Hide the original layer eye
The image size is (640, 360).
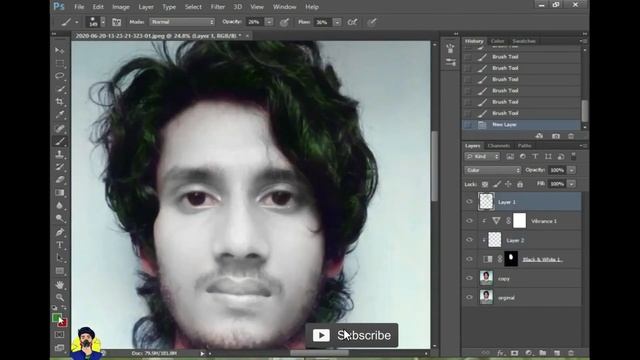coord(469,297)
